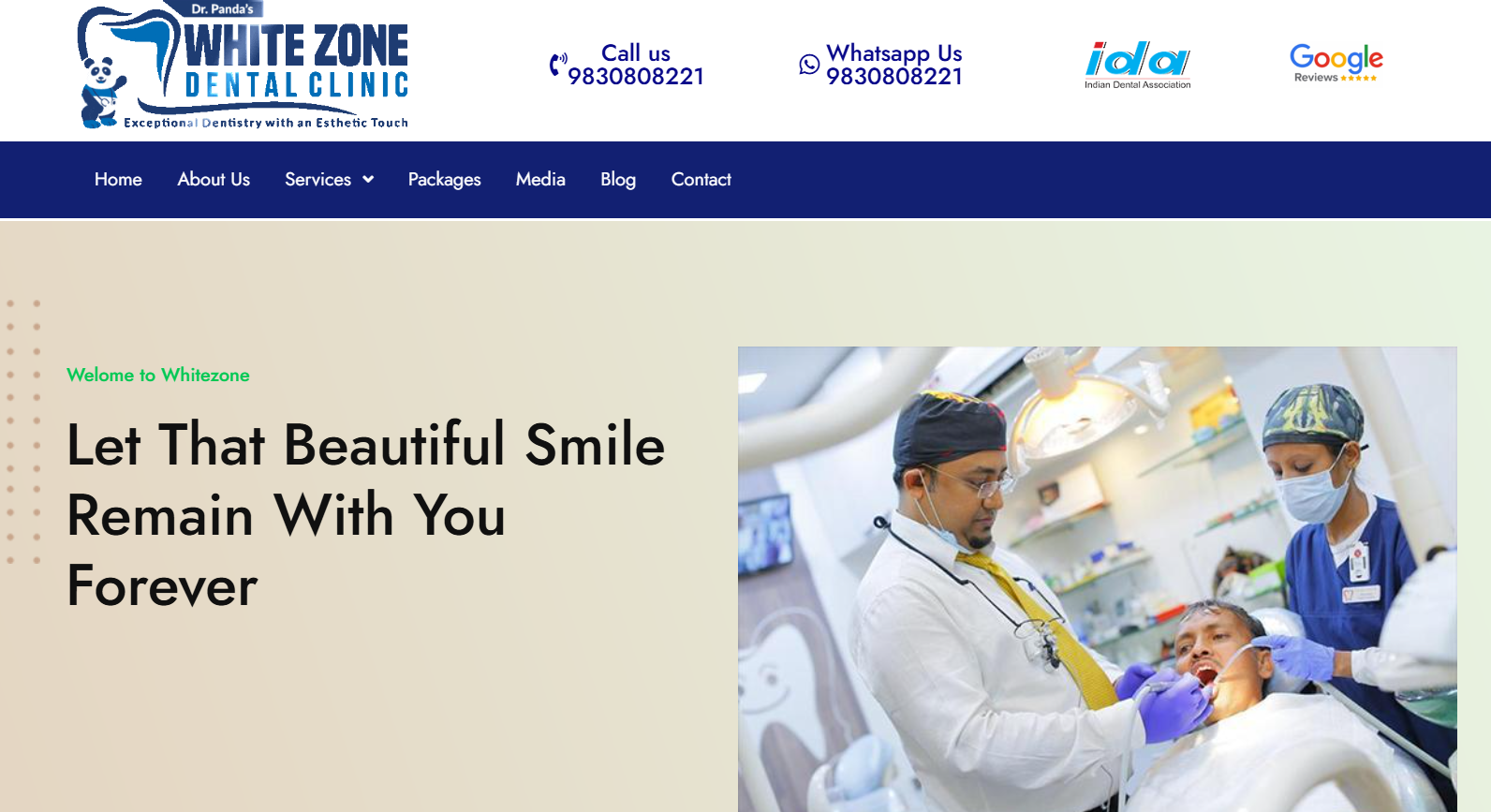Navigate to the Packages page
Screen dimensions: 1491x812
[x=445, y=180]
